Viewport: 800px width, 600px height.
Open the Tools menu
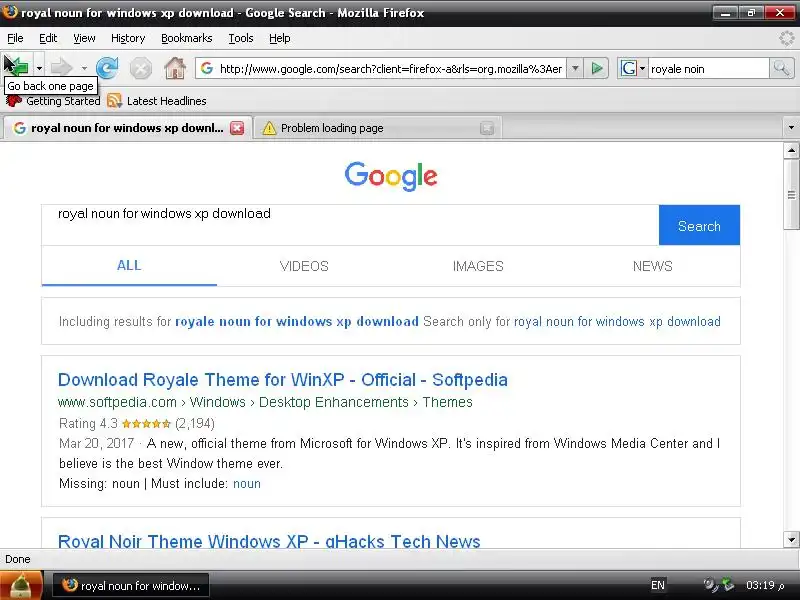[x=241, y=38]
